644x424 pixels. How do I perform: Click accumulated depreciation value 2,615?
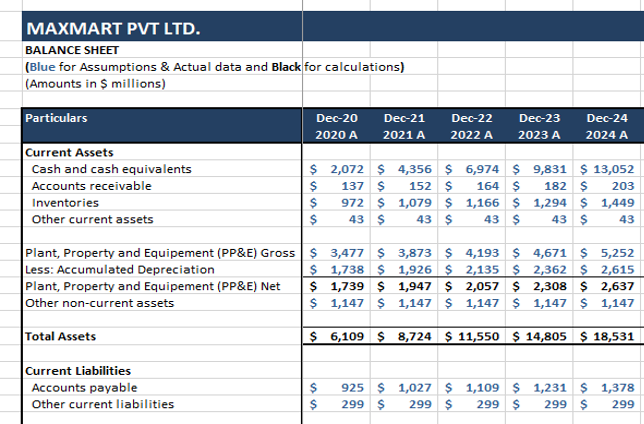pos(618,270)
